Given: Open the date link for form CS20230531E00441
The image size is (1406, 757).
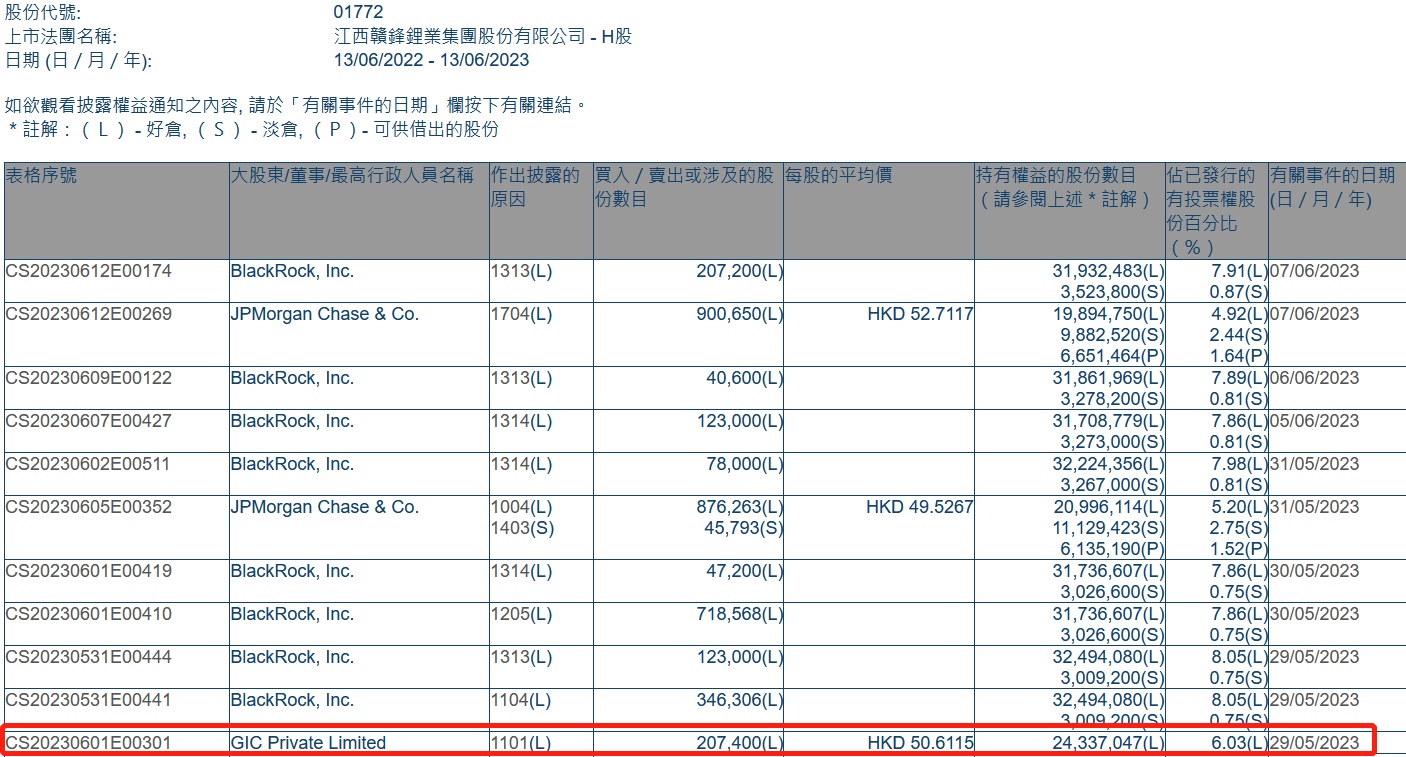Looking at the screenshot, I should pos(1315,700).
